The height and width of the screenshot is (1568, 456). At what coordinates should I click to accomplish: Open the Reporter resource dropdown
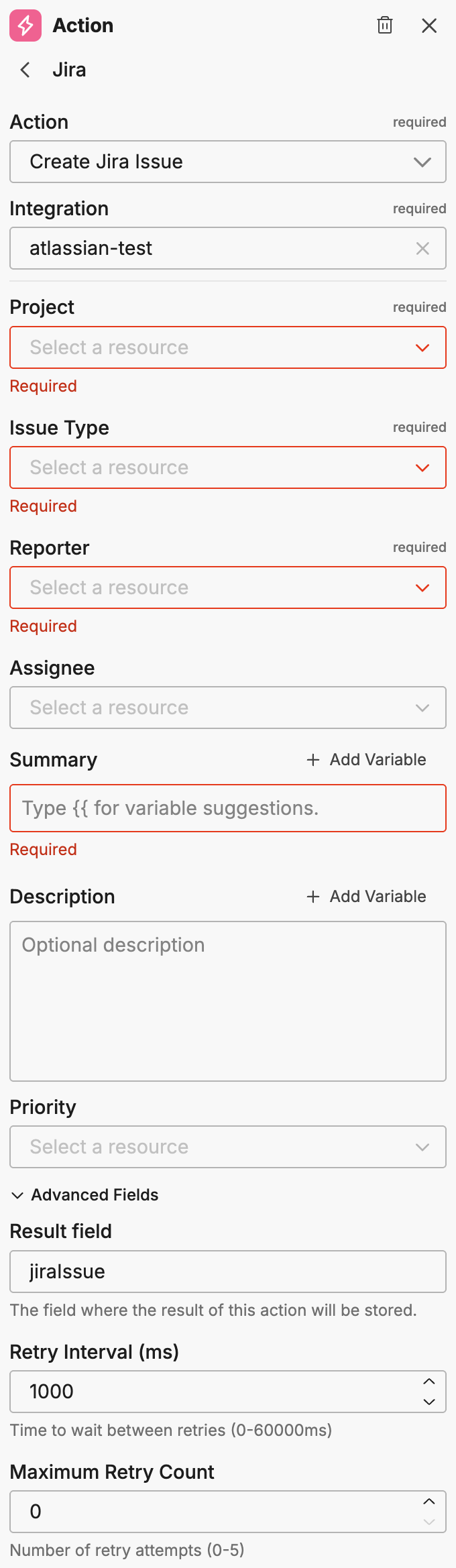(228, 587)
